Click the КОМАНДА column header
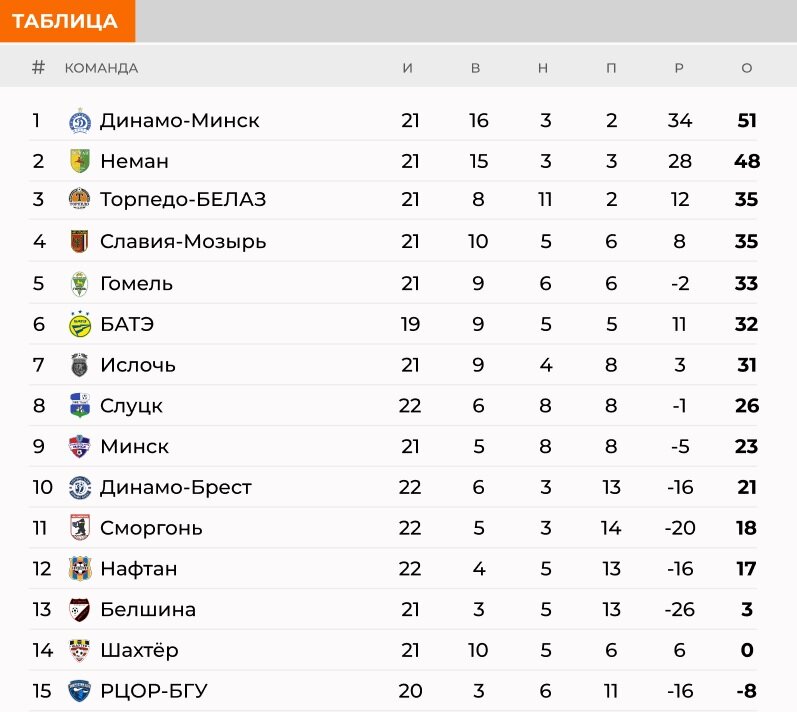Image resolution: width=797 pixels, height=712 pixels. [x=101, y=68]
